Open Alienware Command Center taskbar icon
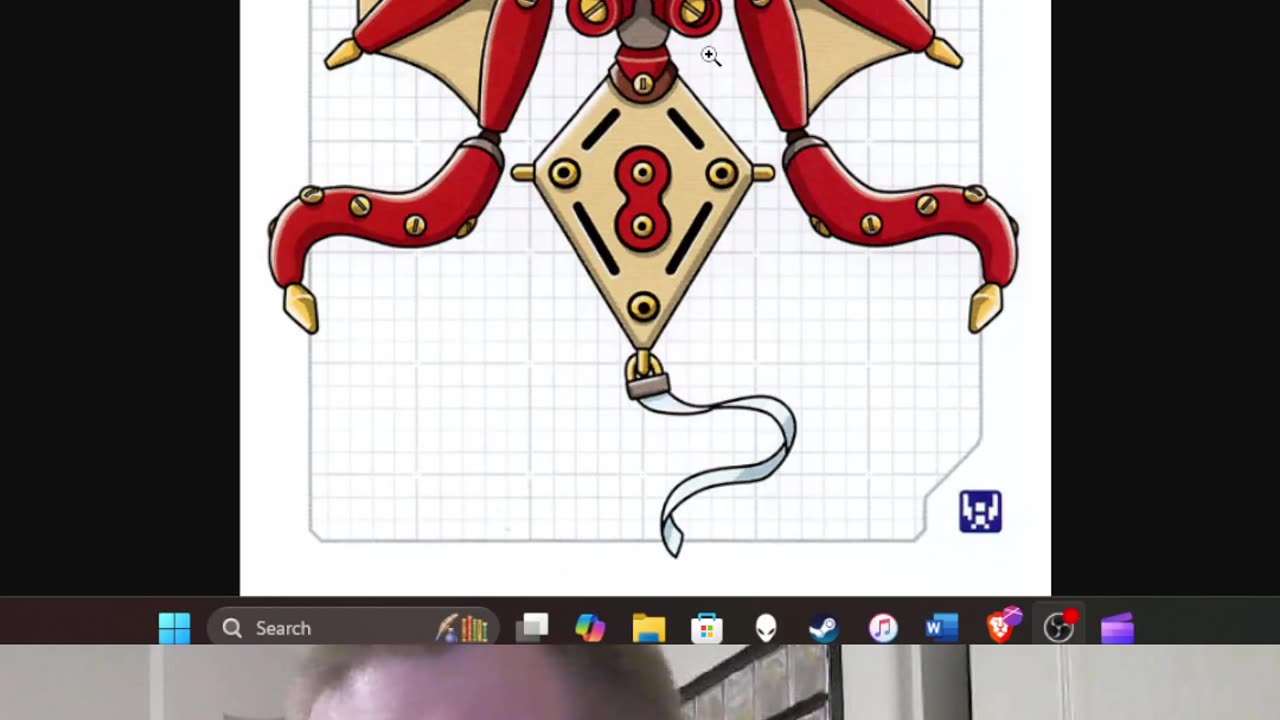 point(766,628)
